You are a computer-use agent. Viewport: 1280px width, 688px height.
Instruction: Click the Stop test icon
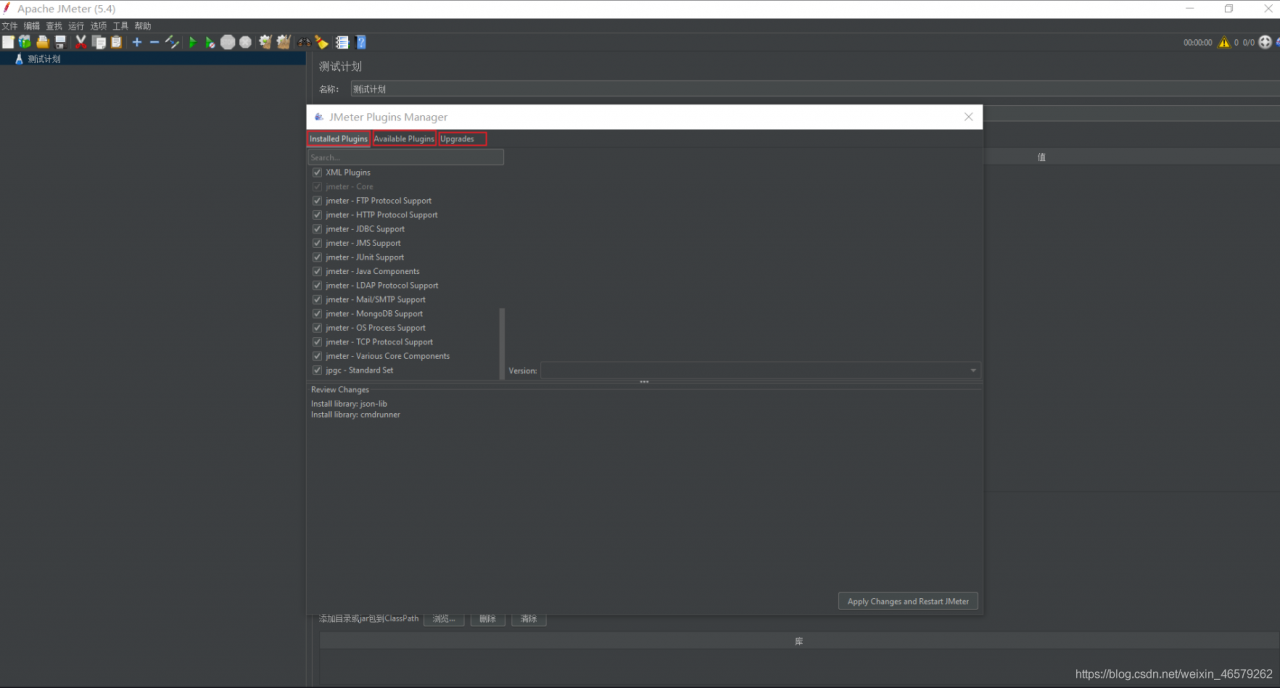click(x=228, y=42)
